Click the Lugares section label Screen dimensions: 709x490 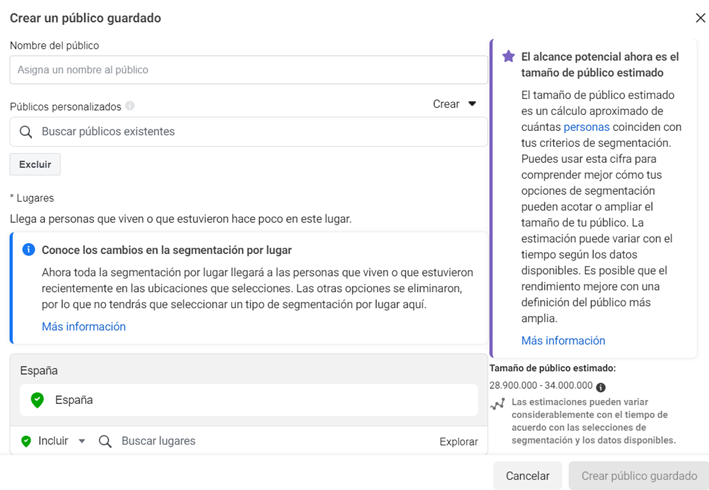pos(32,198)
